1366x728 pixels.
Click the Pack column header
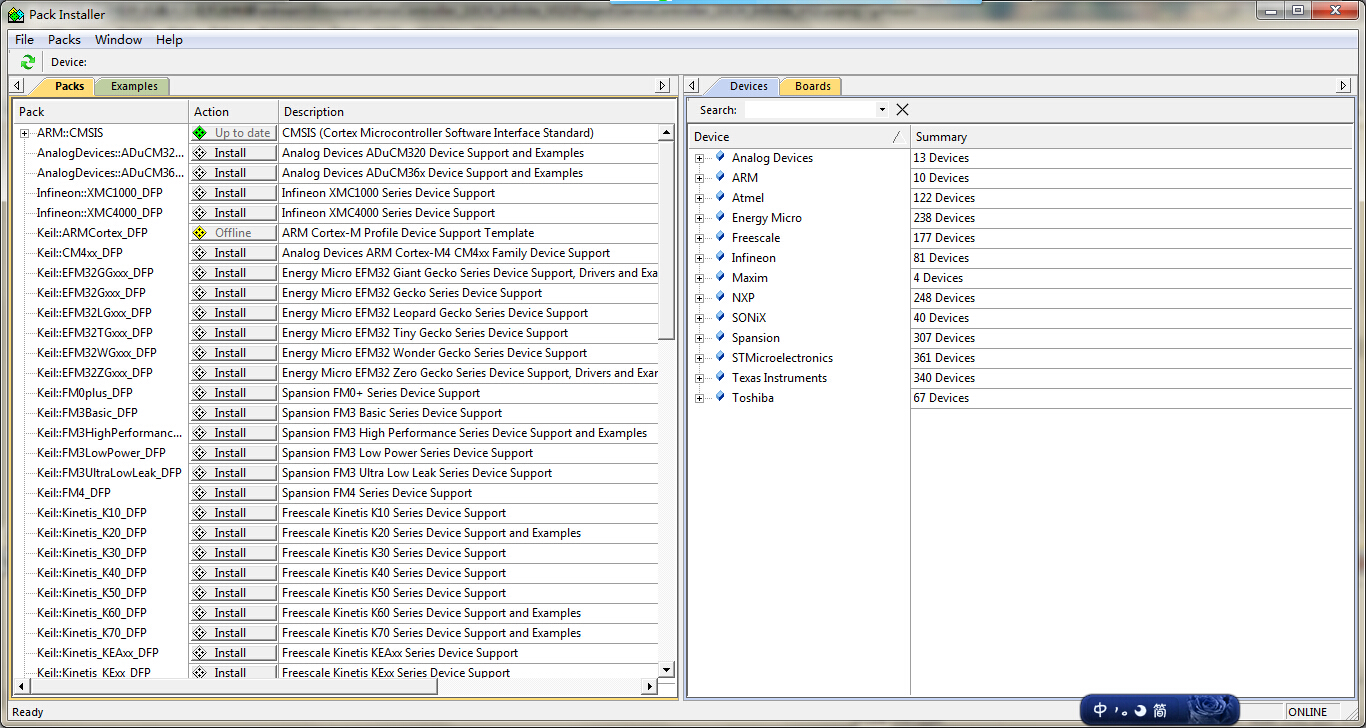click(101, 112)
